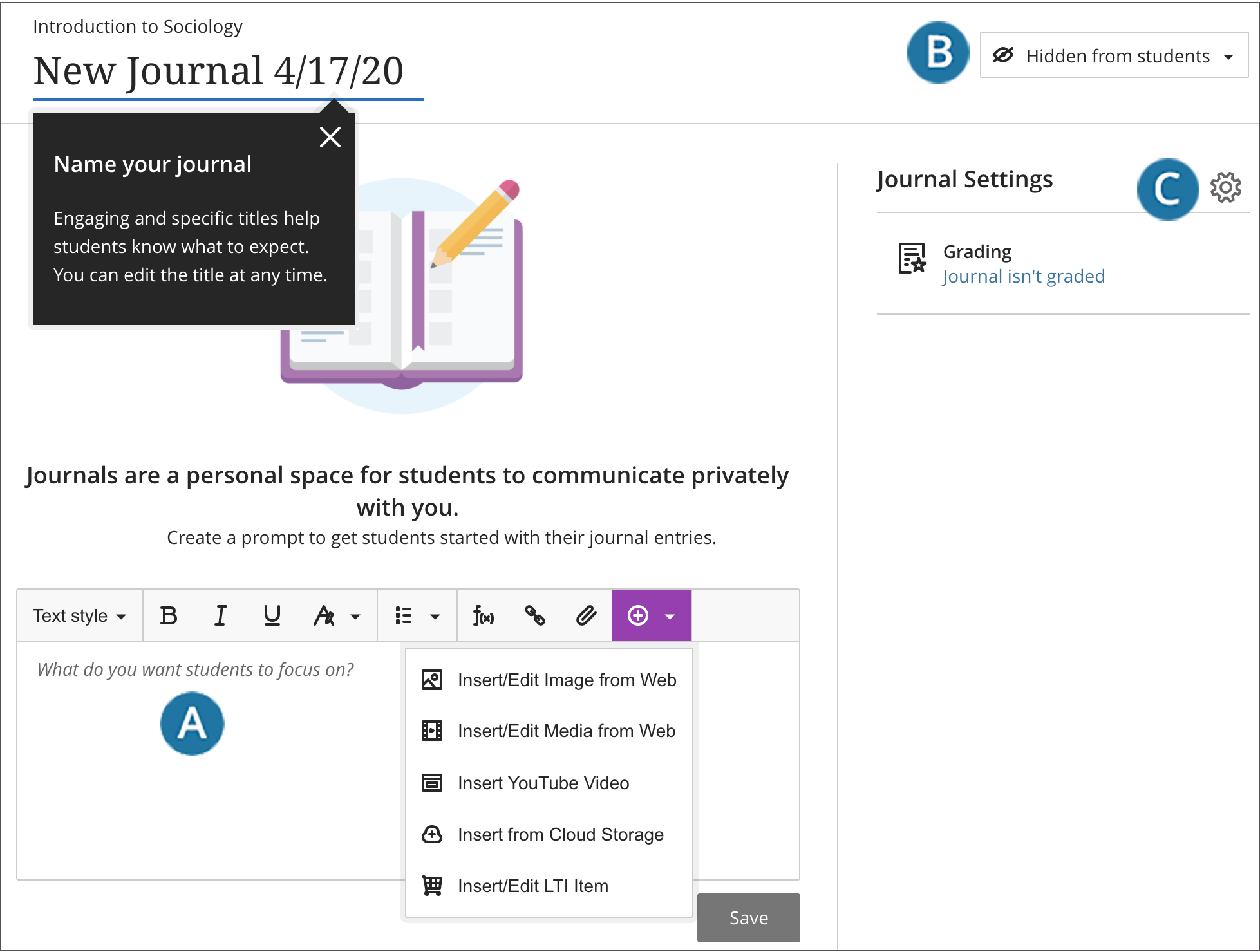Click the Grading label
This screenshot has width=1260, height=952.
pyautogui.click(x=977, y=252)
